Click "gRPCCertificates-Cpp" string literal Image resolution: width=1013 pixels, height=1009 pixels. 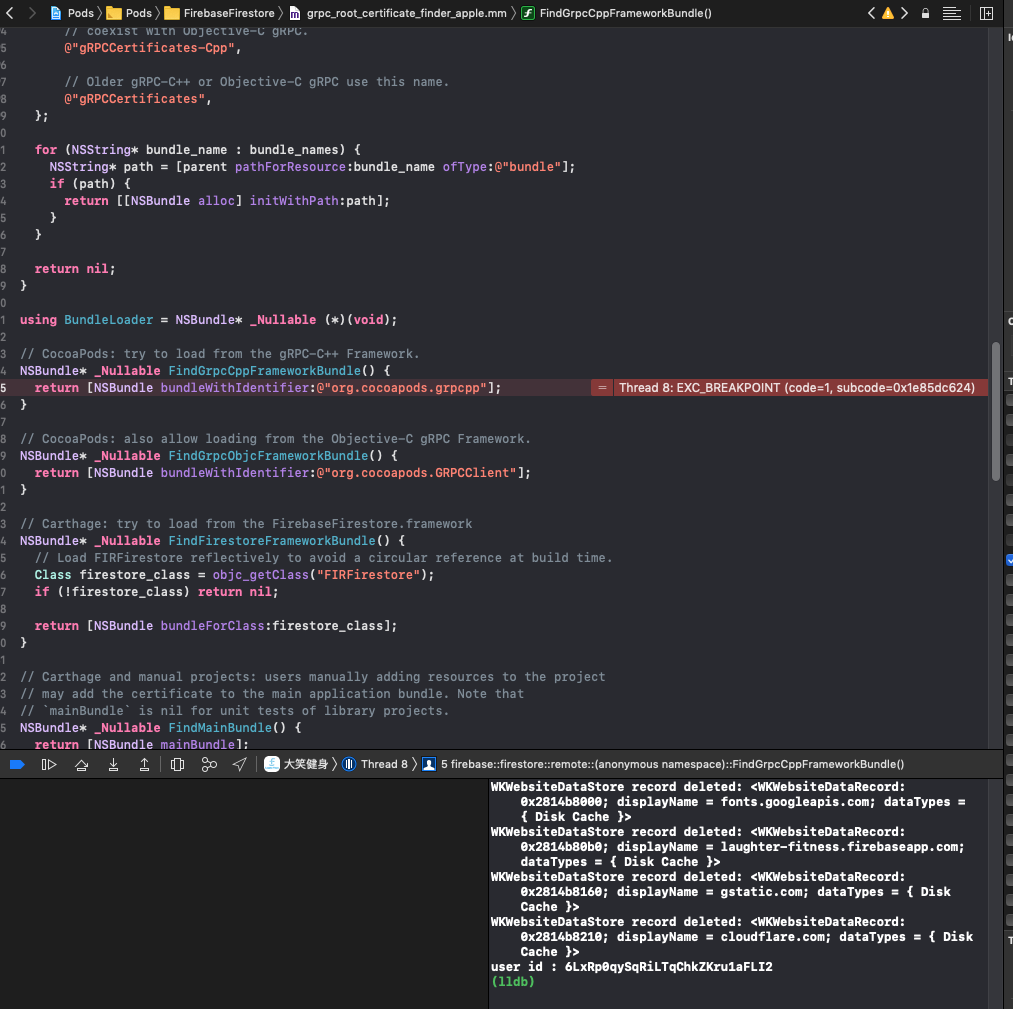(149, 48)
